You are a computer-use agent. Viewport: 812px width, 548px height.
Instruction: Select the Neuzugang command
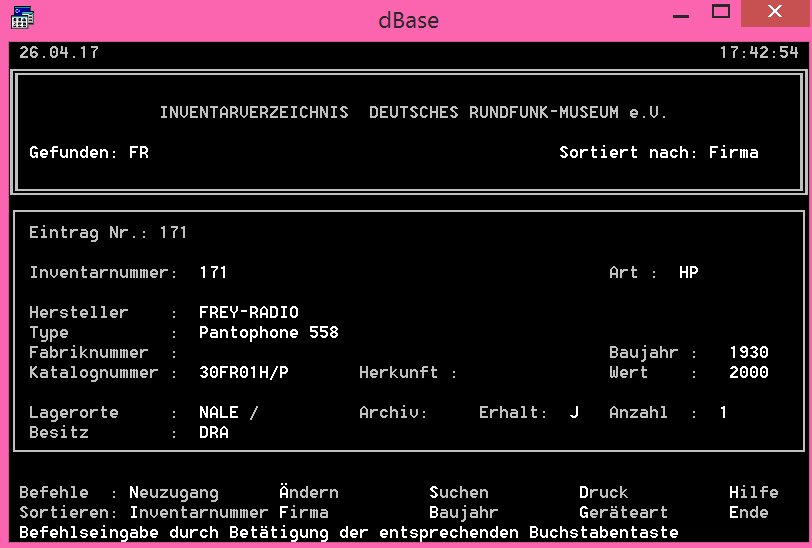click(x=173, y=492)
